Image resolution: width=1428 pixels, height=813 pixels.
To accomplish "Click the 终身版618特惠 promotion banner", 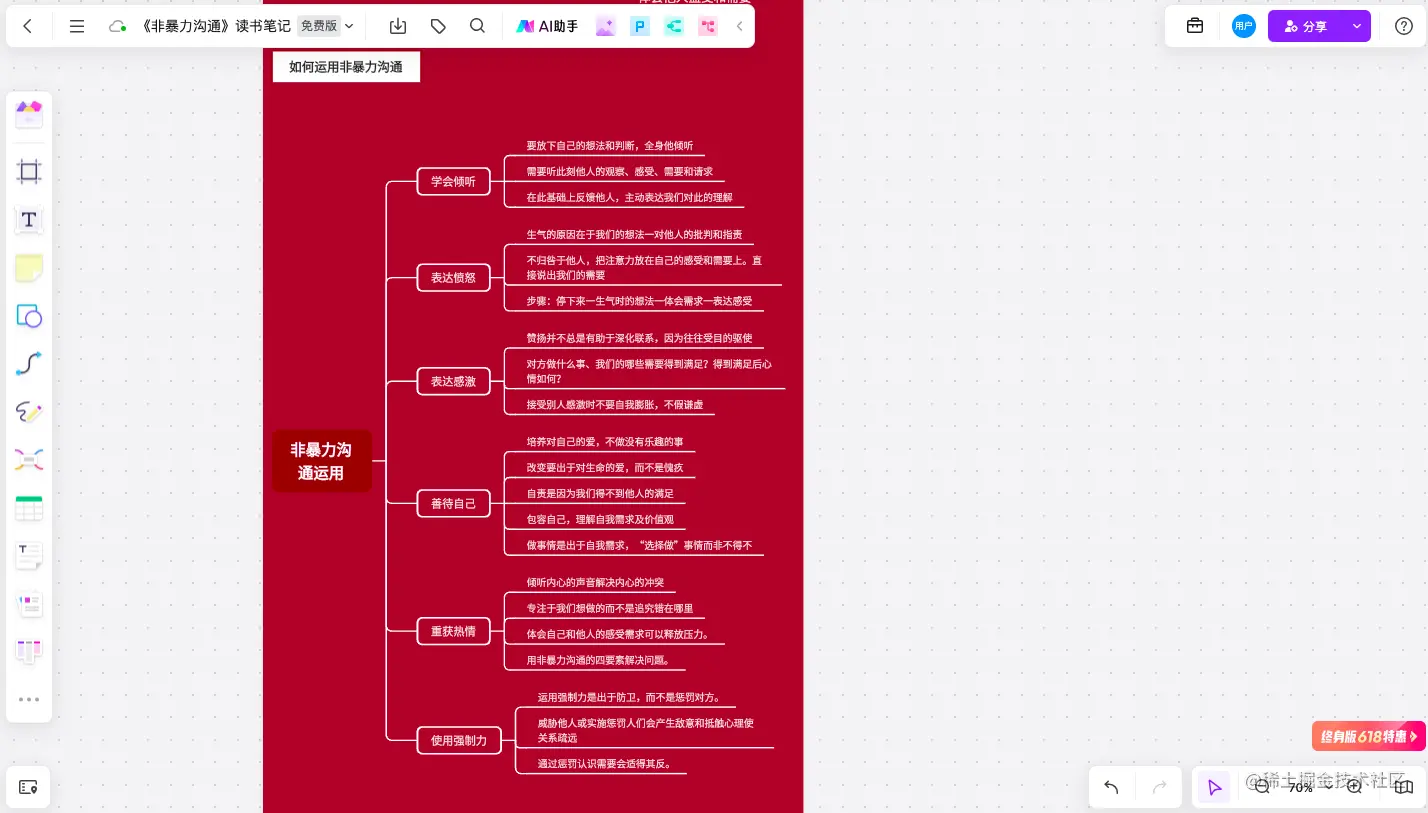I will [x=1368, y=736].
